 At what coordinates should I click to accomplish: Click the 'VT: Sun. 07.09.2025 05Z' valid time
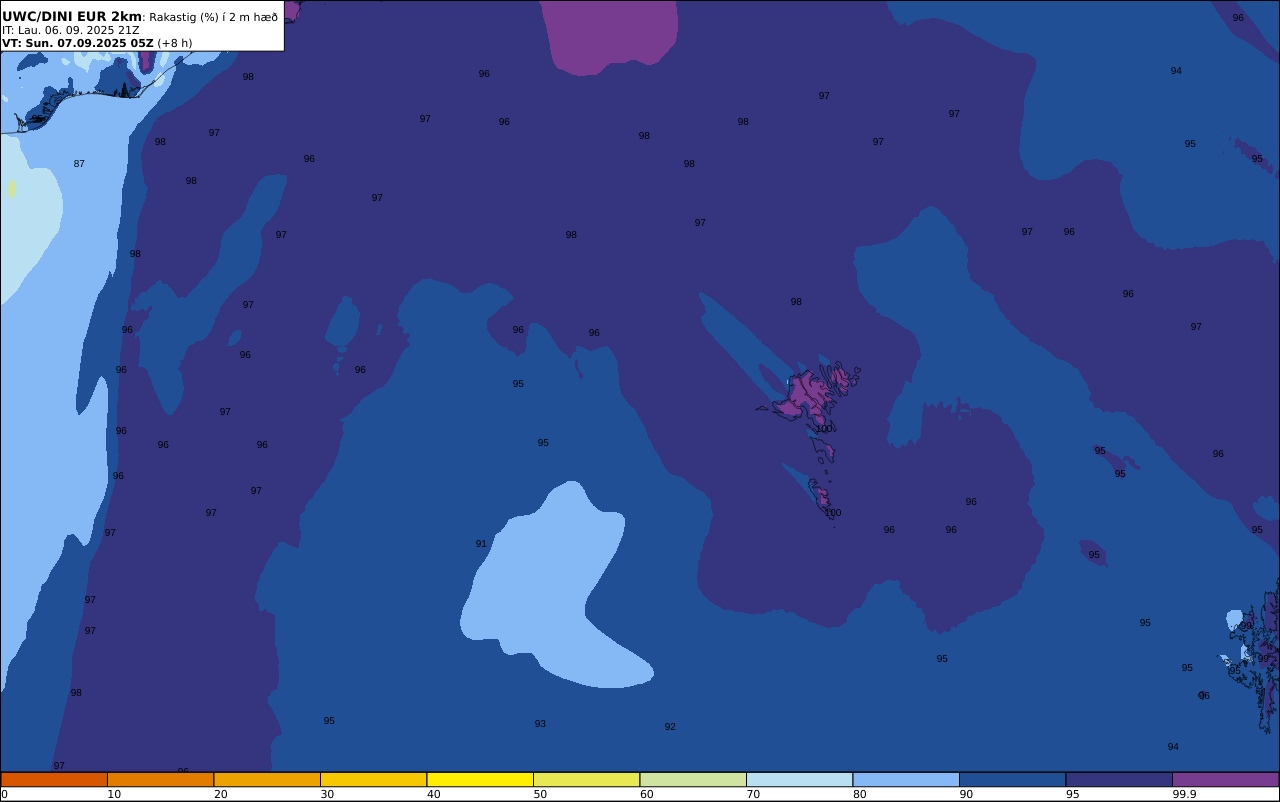tap(77, 43)
